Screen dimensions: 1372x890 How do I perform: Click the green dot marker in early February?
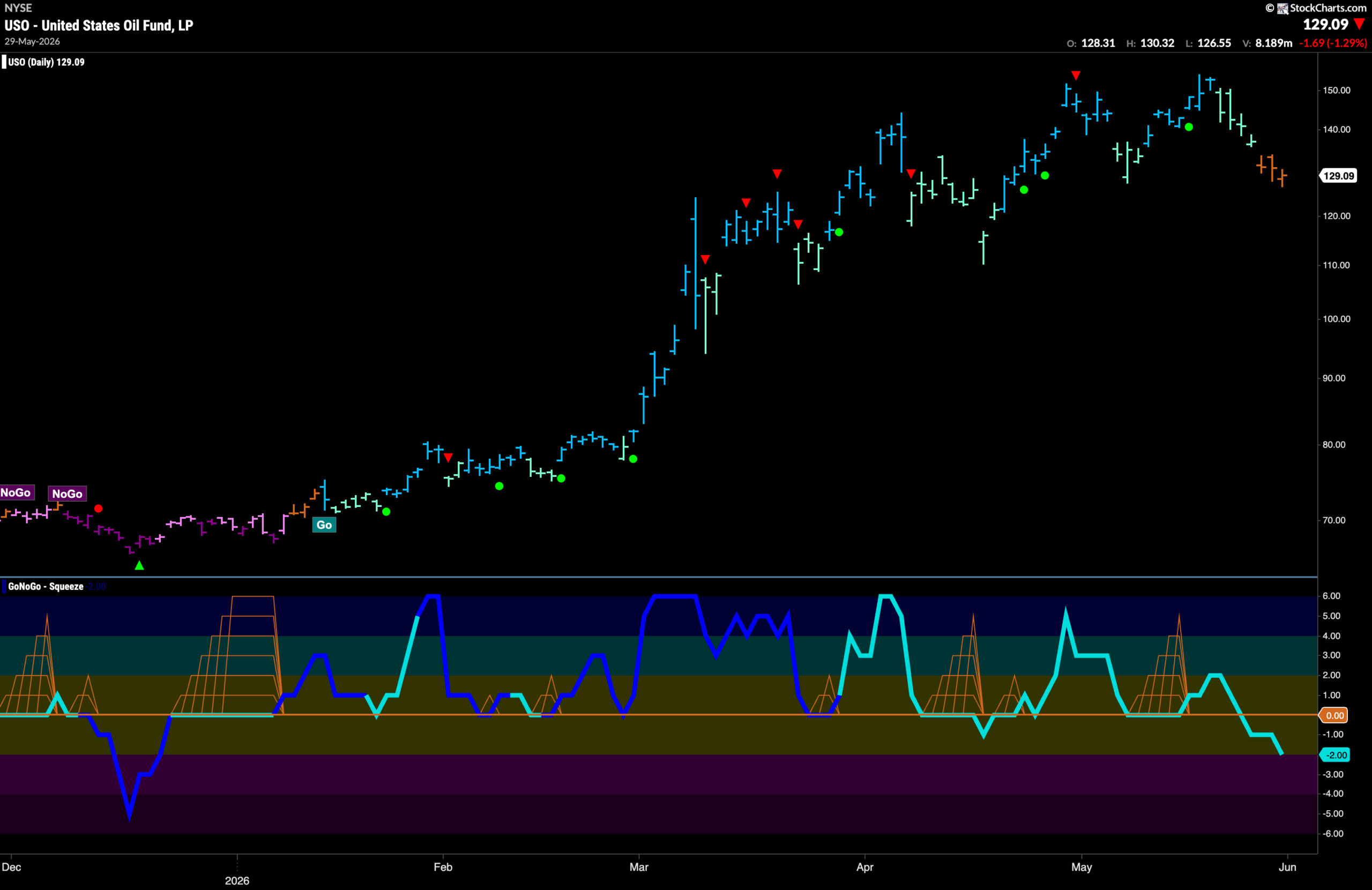pos(499,486)
